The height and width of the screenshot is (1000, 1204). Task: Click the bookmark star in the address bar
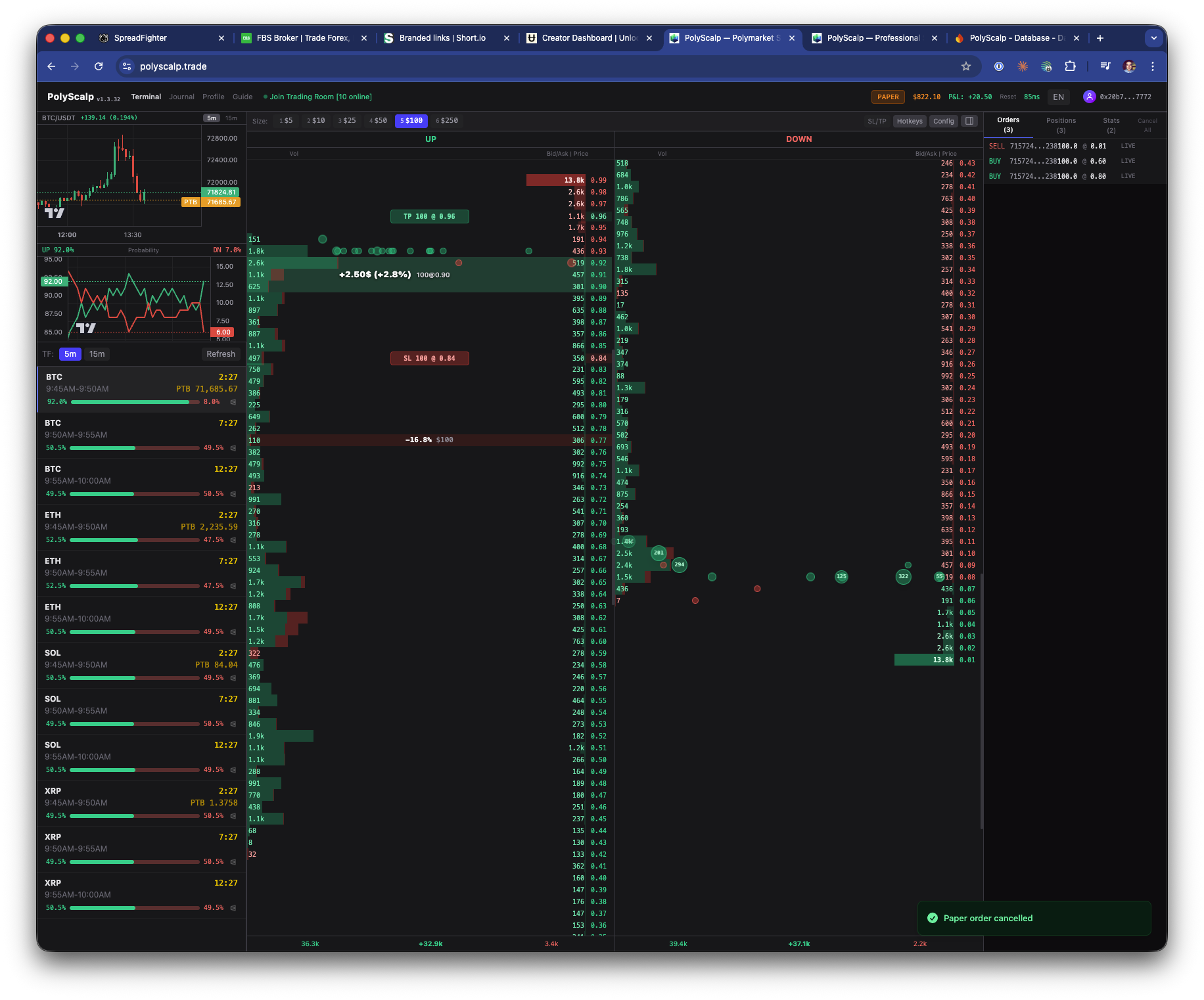click(x=965, y=66)
